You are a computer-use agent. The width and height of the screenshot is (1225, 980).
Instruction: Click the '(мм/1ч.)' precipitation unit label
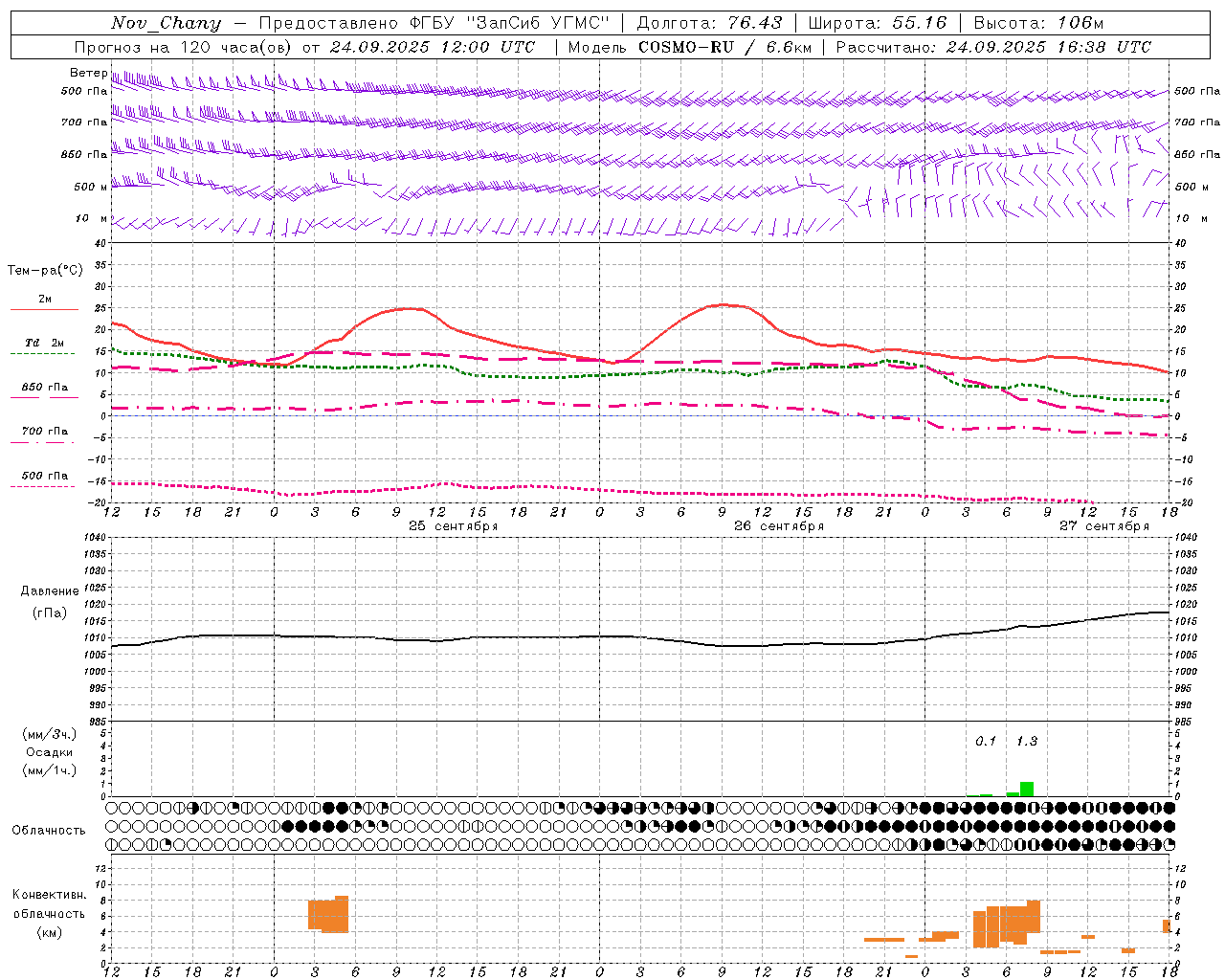[50, 770]
